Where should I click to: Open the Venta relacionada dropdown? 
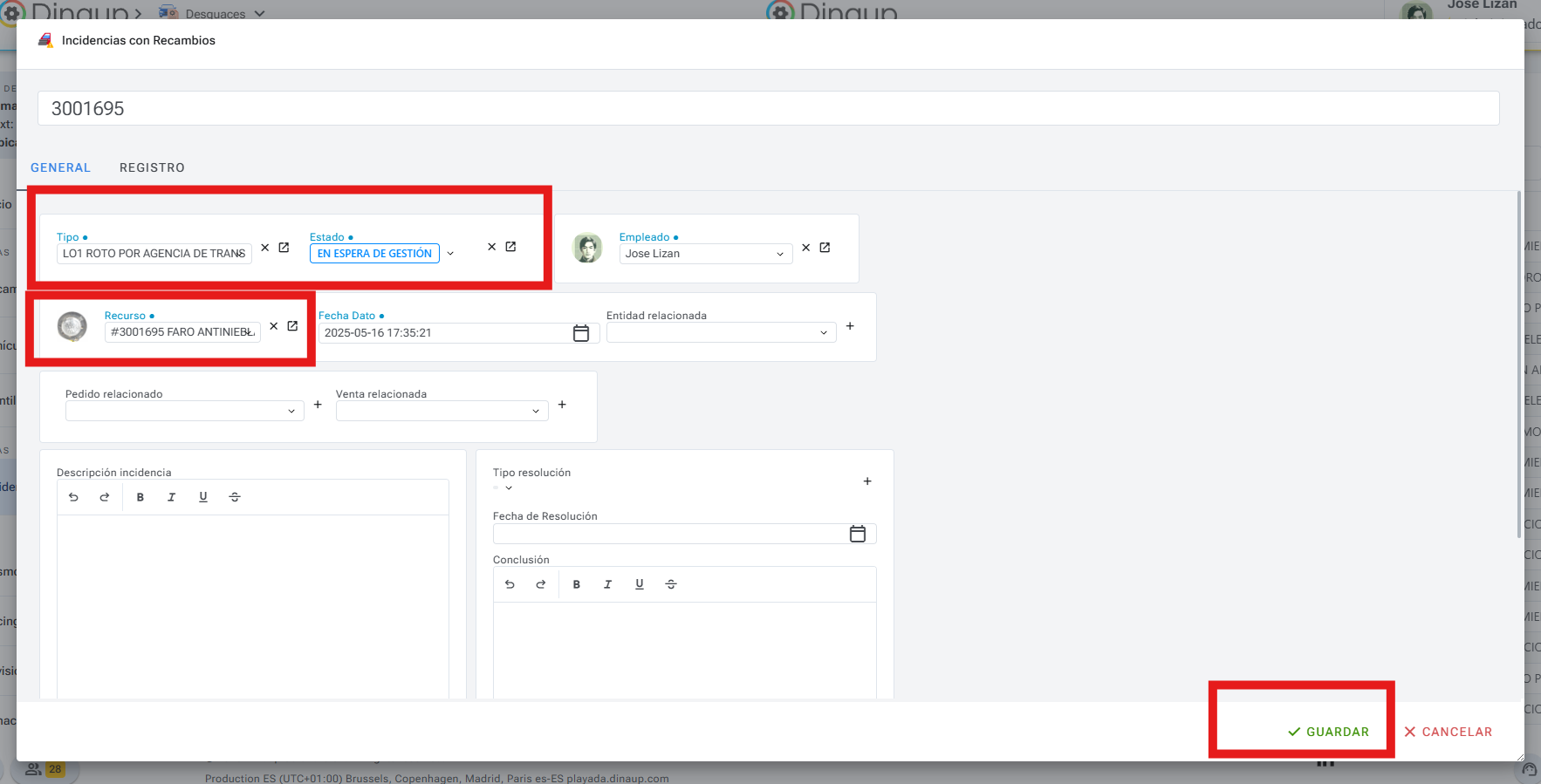click(x=536, y=411)
